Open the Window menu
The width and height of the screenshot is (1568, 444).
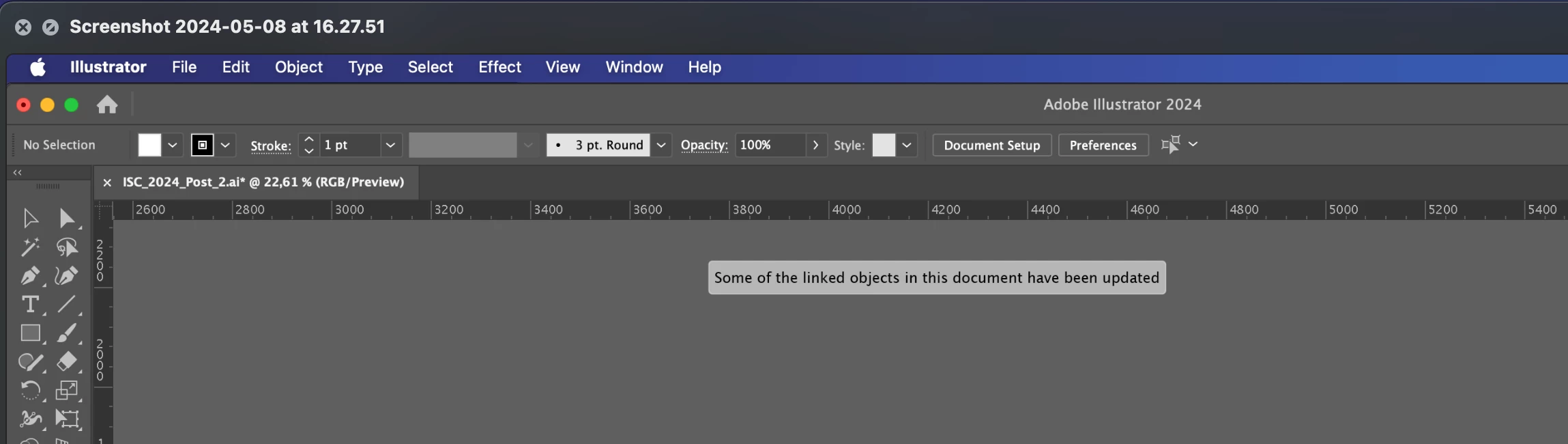pyautogui.click(x=635, y=67)
